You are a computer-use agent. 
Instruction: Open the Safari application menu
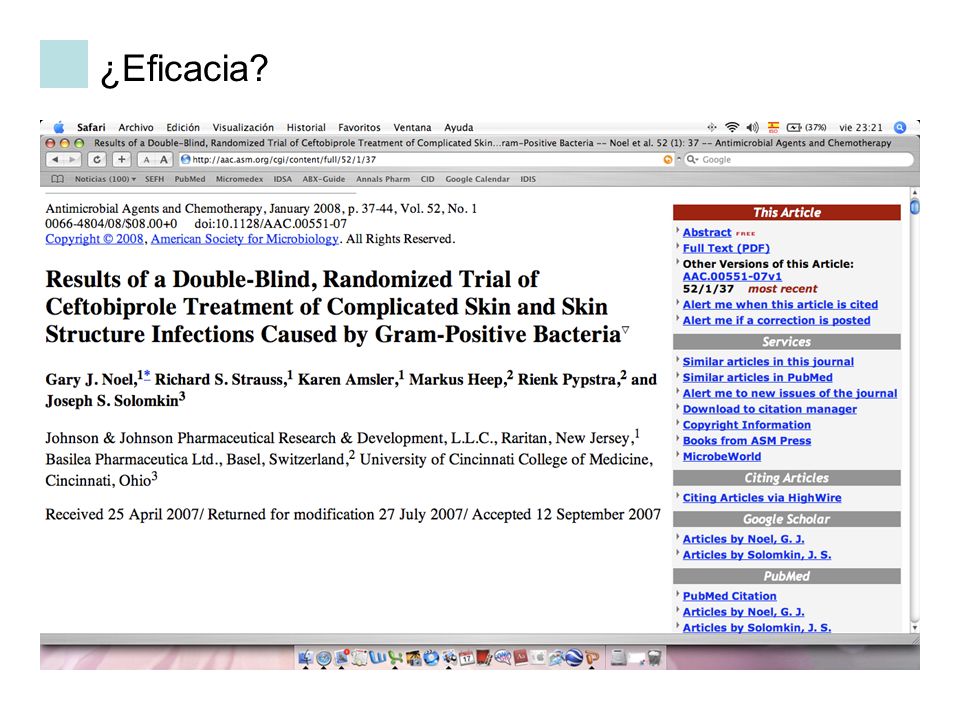(x=91, y=127)
